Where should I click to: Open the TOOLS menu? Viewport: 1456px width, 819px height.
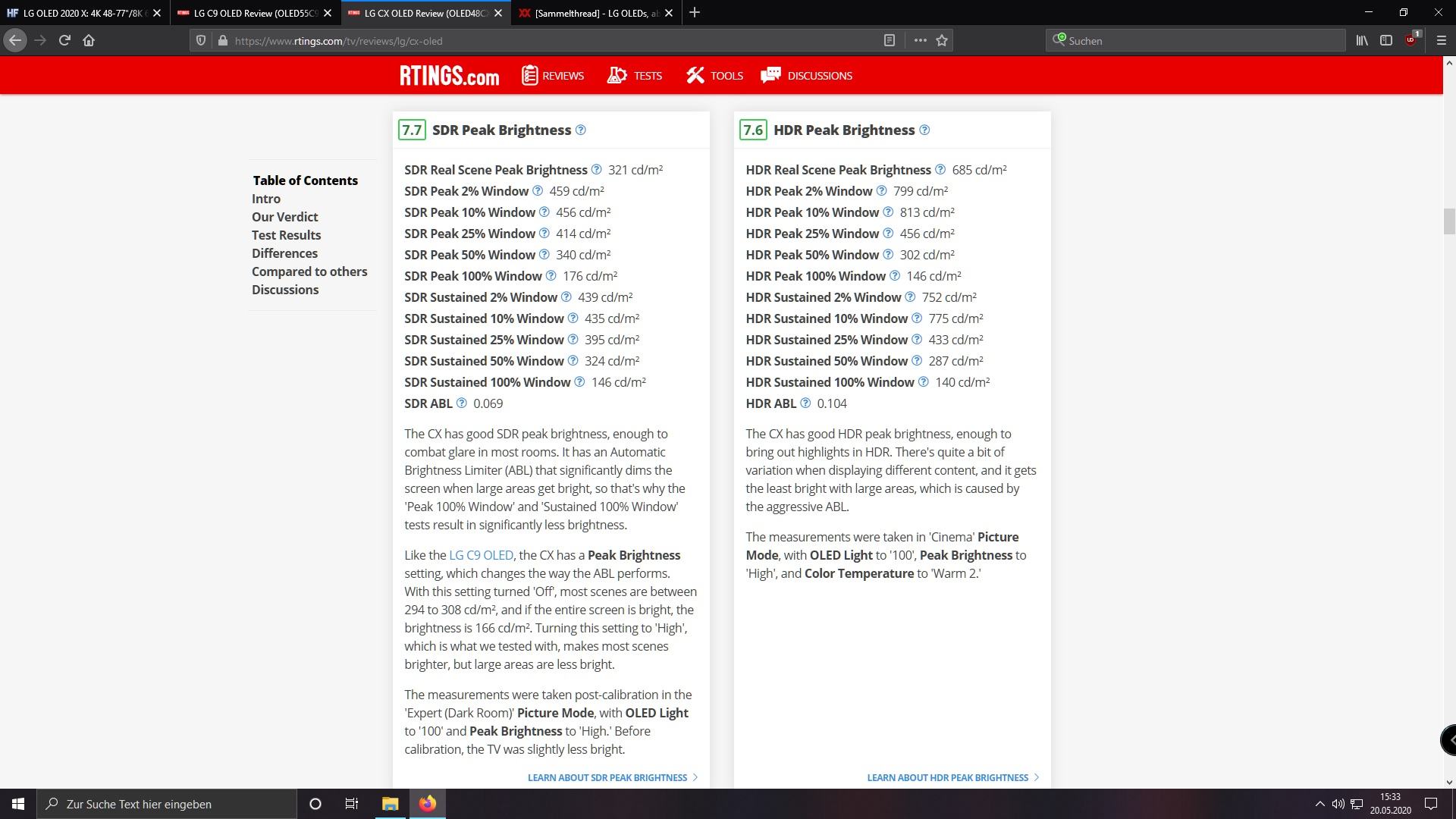tap(714, 75)
